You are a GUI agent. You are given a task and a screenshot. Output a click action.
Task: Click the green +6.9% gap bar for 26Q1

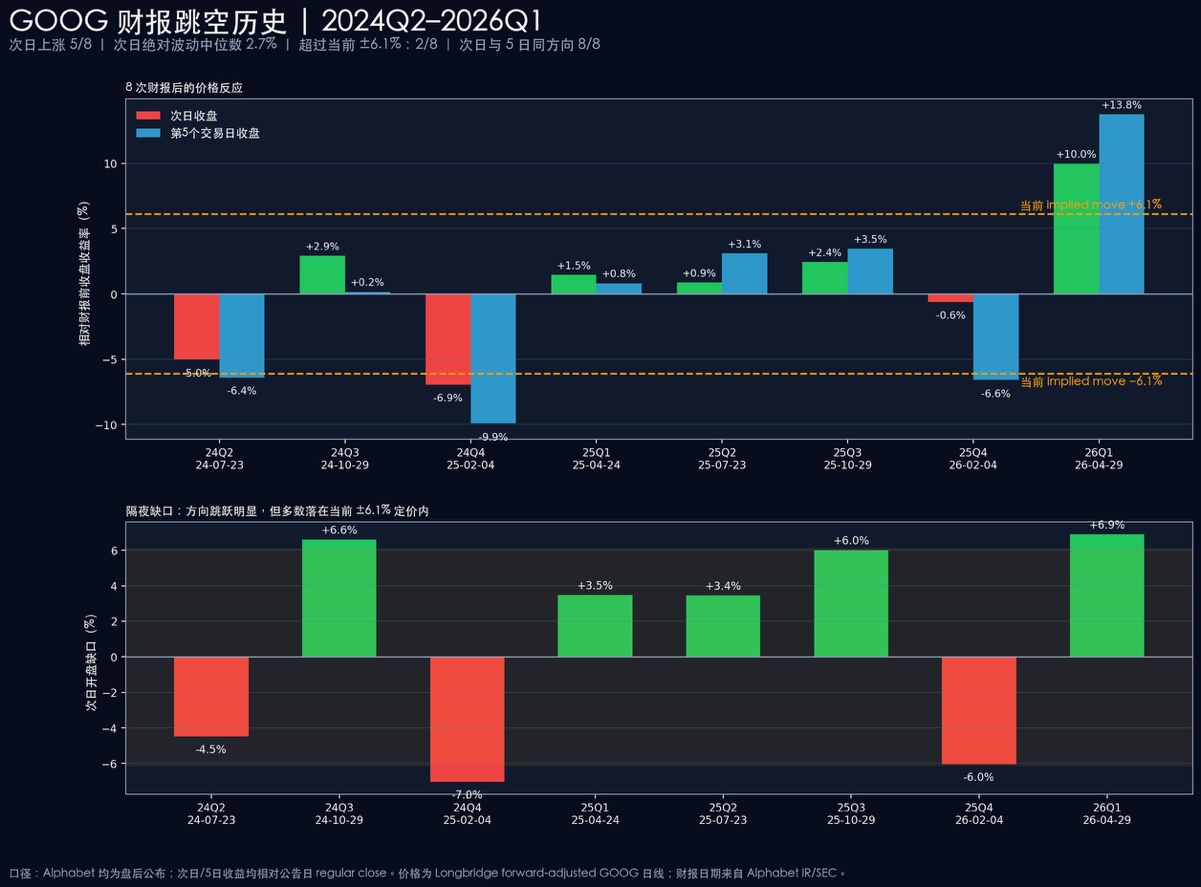pyautogui.click(x=1107, y=596)
